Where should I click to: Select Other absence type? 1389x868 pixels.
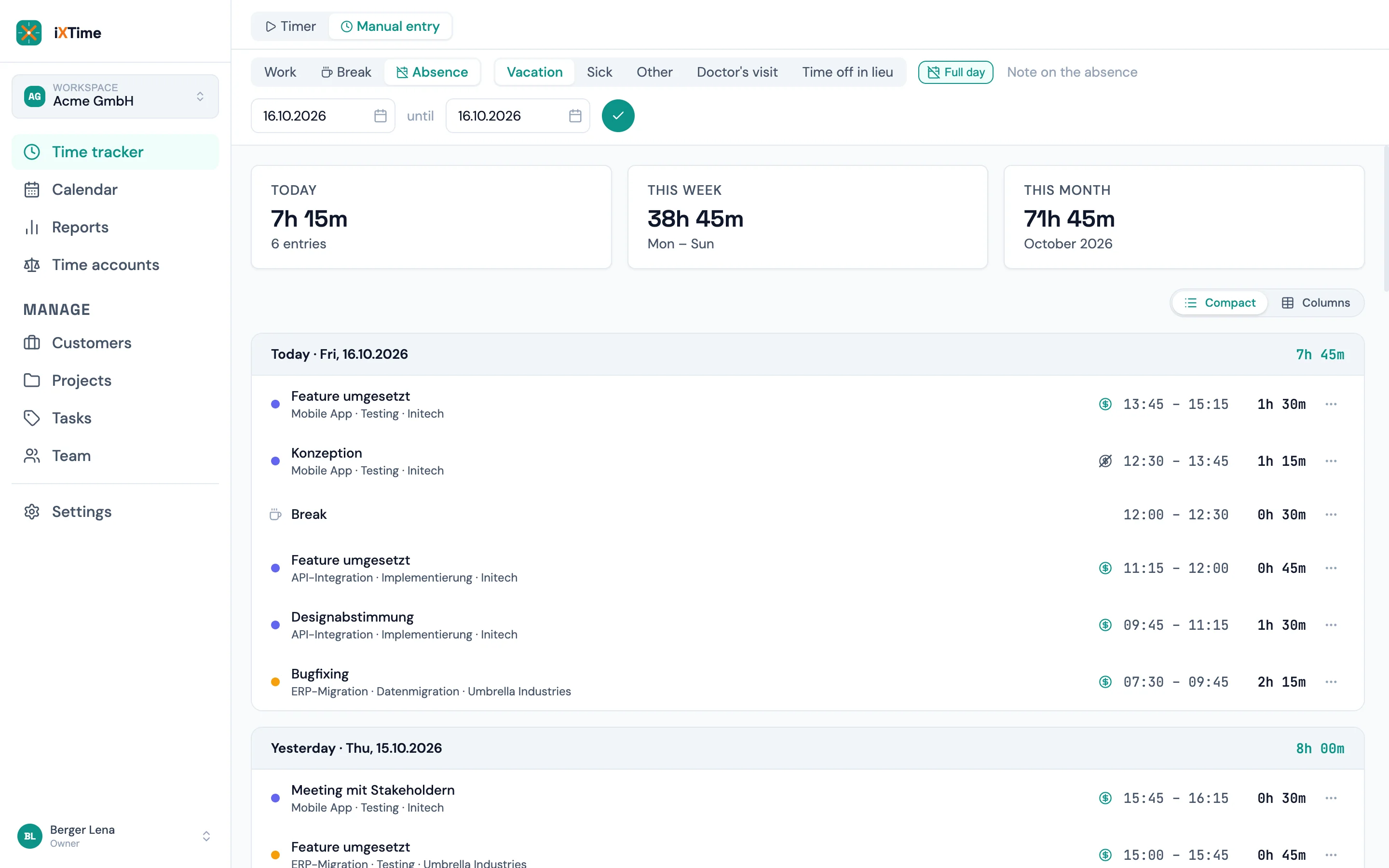pos(654,72)
